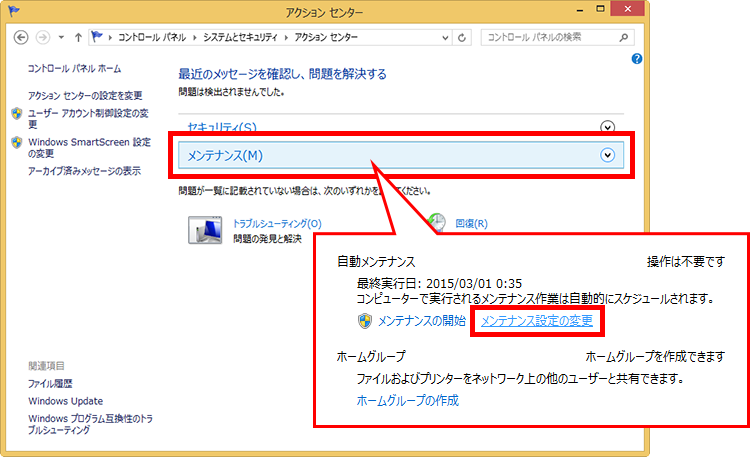750x457 pixels.
Task: Open アクション センターの設定を変更
Action: pyautogui.click(x=85, y=95)
